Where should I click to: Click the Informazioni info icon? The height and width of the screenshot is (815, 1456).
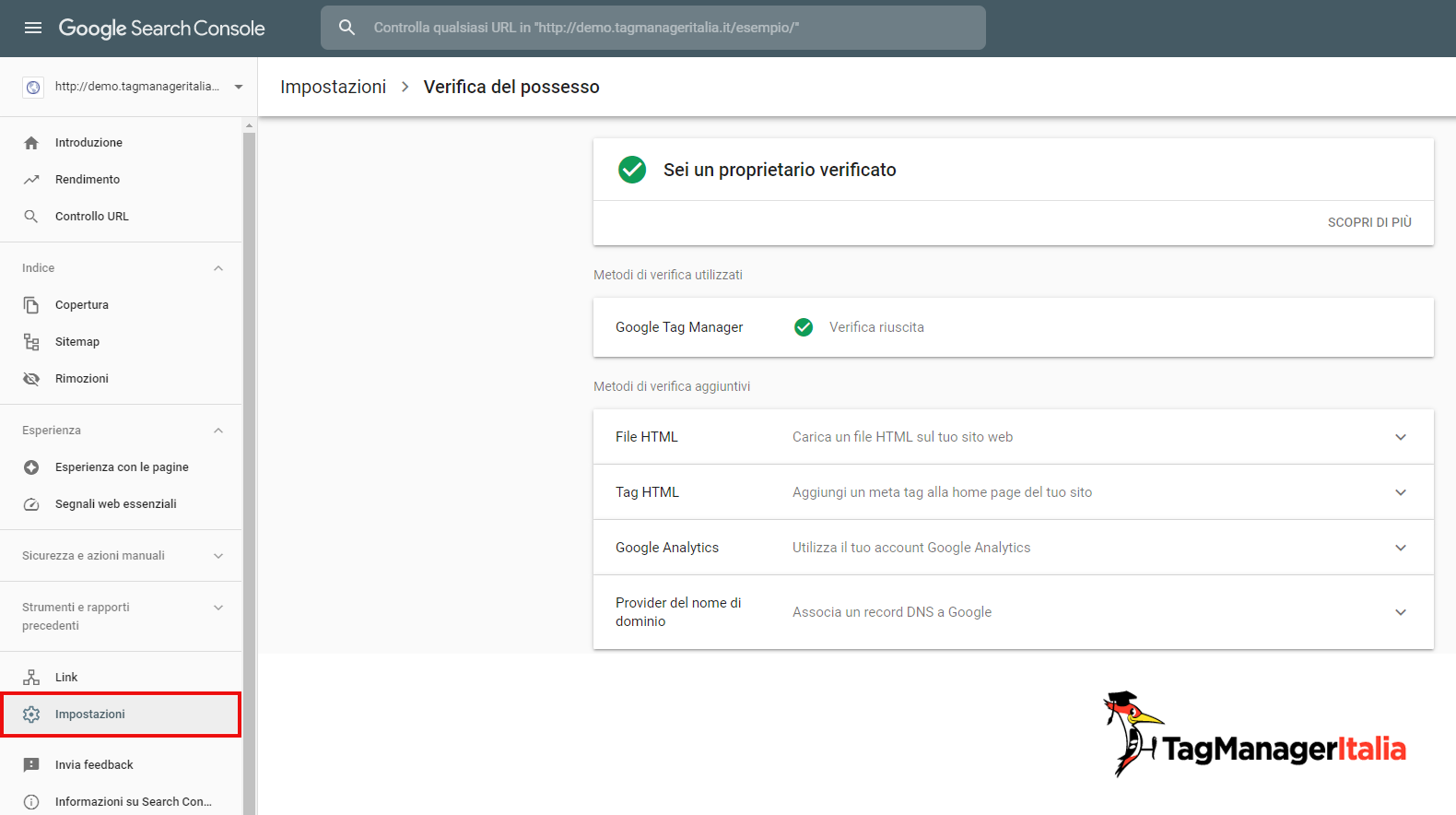[31, 802]
